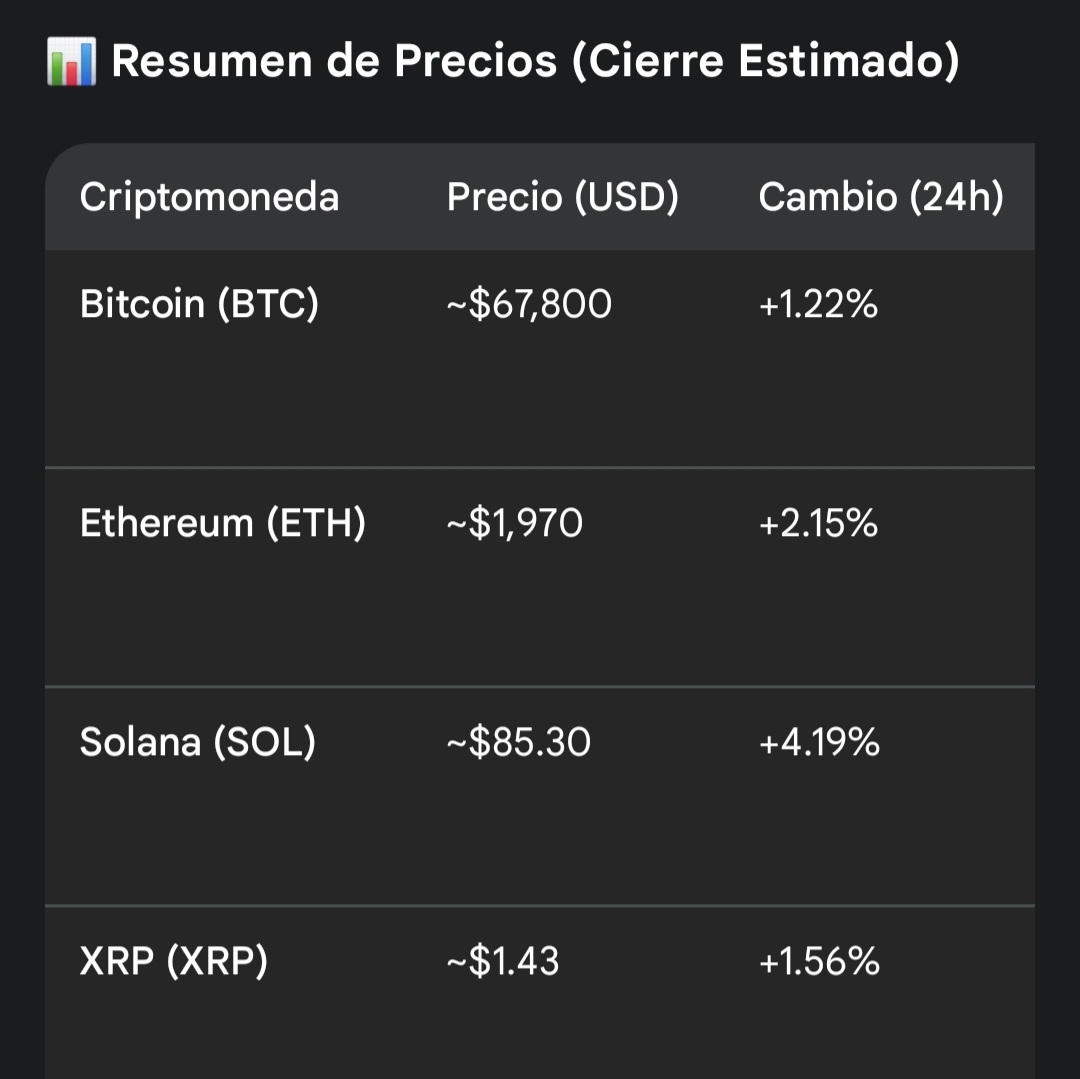Click the word Precios in the heading
Viewport: 1080px width, 1079px height.
coord(475,61)
